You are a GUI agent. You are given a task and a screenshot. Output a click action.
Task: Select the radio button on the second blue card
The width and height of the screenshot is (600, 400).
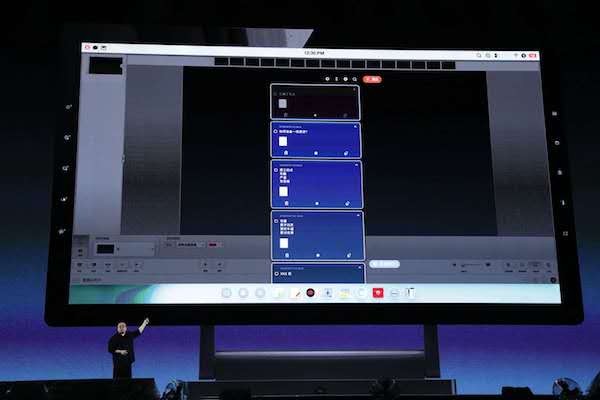pyautogui.click(x=276, y=170)
